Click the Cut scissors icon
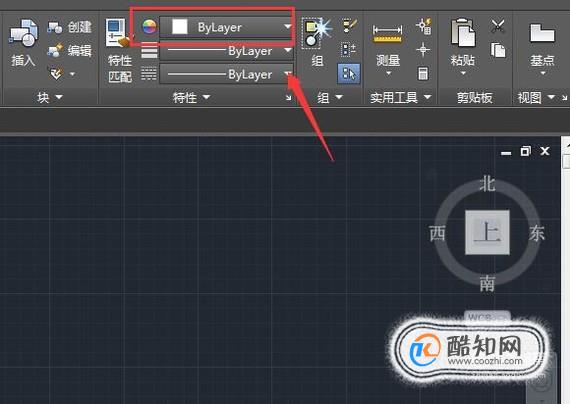The image size is (570, 404). [498, 26]
